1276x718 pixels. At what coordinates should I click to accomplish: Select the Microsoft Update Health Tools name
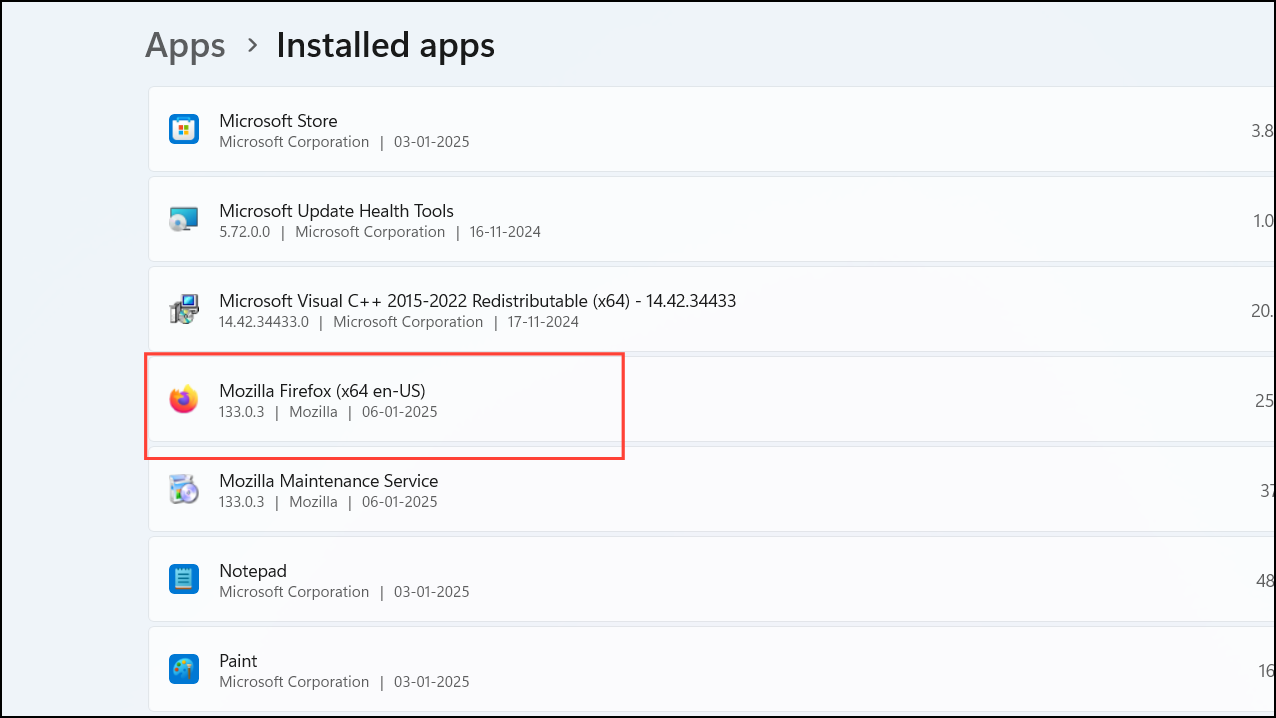tap(336, 211)
